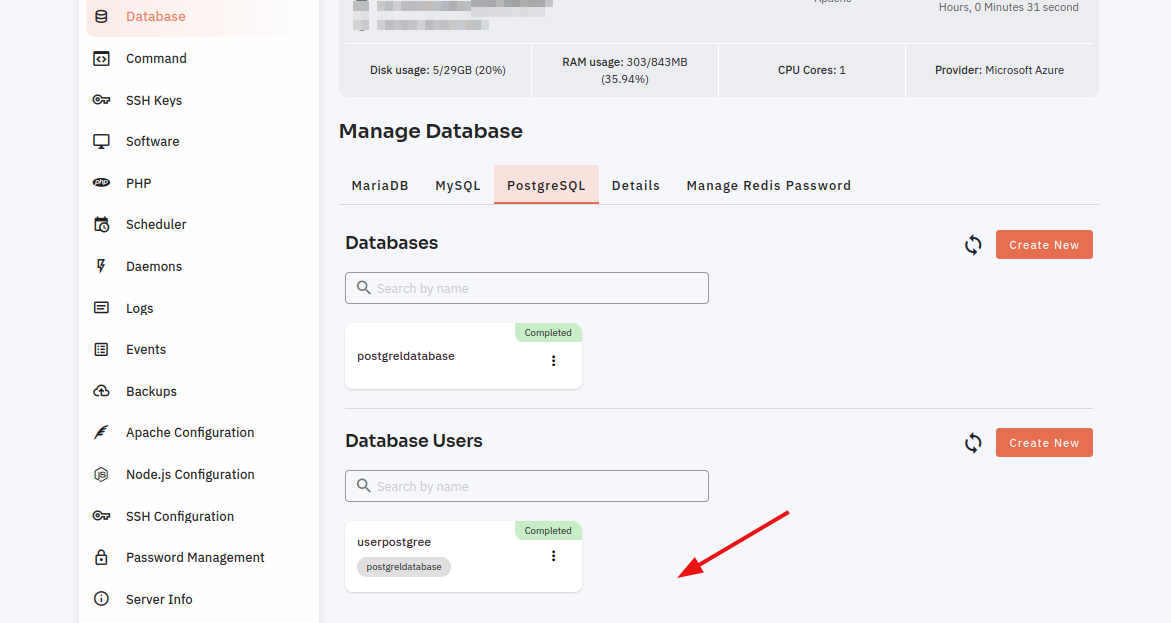Switch to the MySQL tab
1171x623 pixels.
click(x=458, y=185)
